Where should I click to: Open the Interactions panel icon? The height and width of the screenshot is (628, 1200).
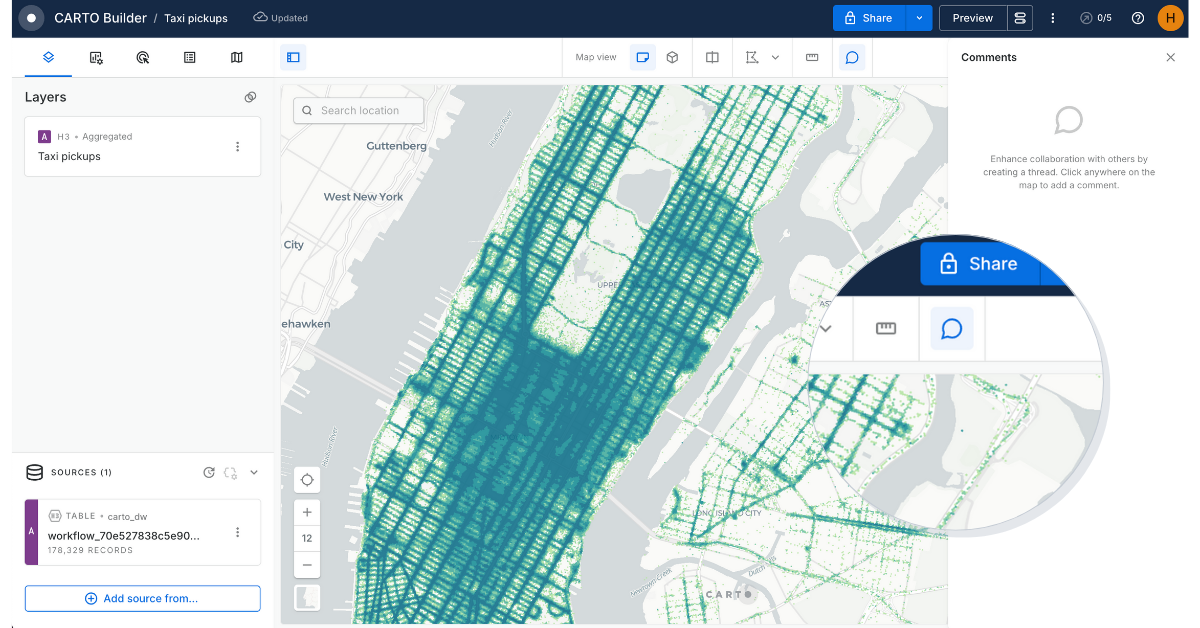pos(142,57)
